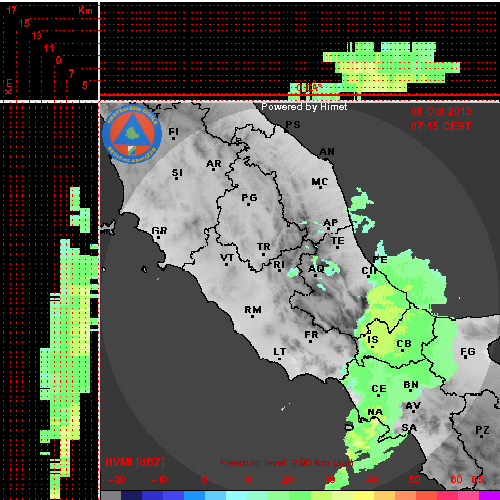This screenshot has width=500, height=500.
Task: Select the AP city marker label
Action: (x=331, y=223)
